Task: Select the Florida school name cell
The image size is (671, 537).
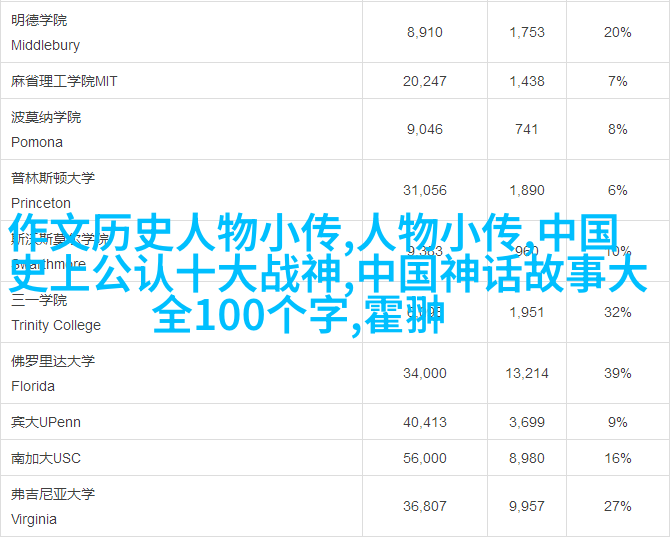Action: pos(181,373)
